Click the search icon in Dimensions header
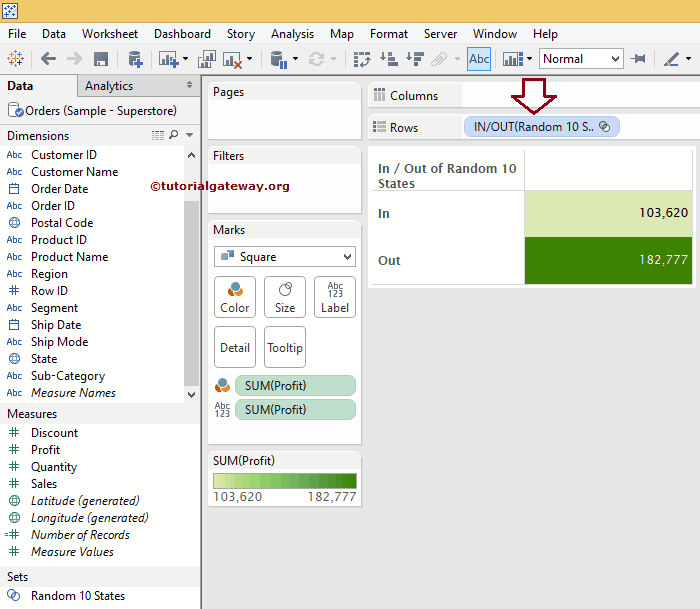Image resolution: width=700 pixels, height=609 pixels. point(174,135)
